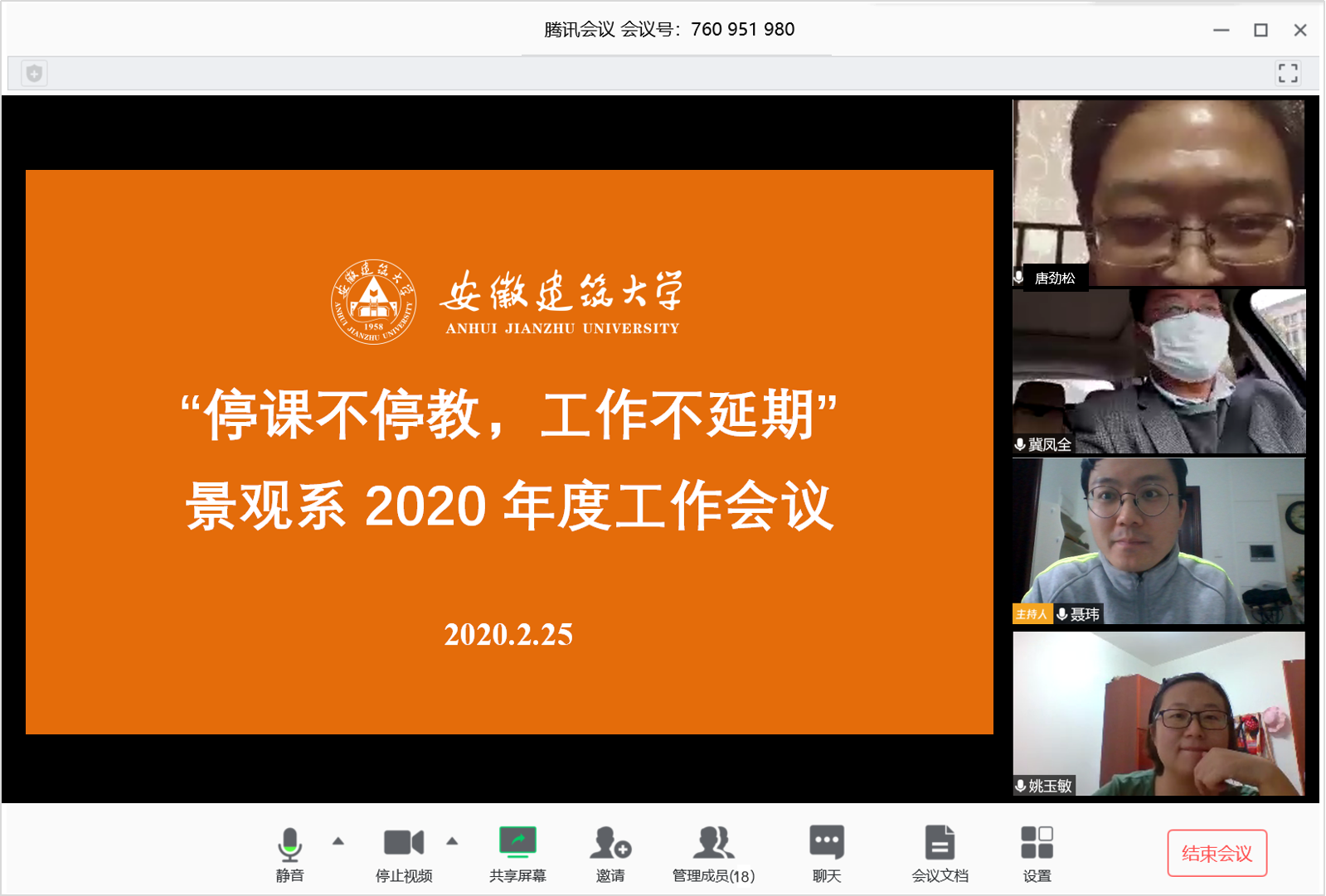Select host 聂玮's video thumbnail
The image size is (1326, 896).
[1158, 540]
